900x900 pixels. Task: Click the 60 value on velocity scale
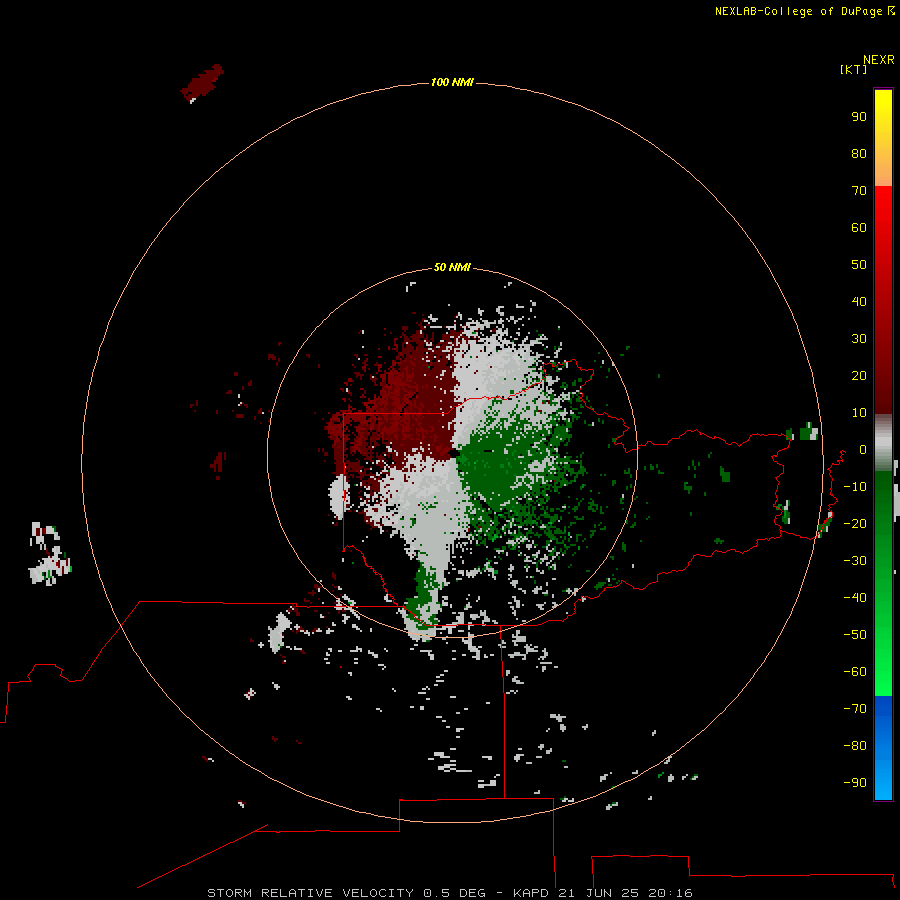pos(859,227)
